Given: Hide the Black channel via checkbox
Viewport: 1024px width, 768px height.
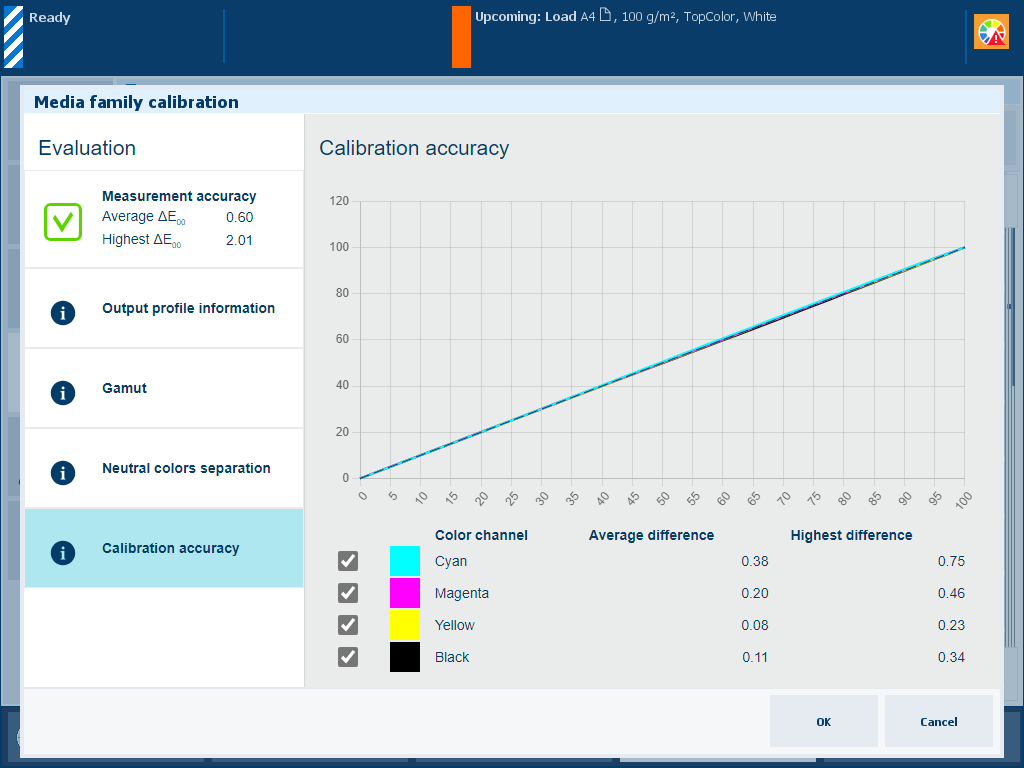Looking at the screenshot, I should pos(348,657).
